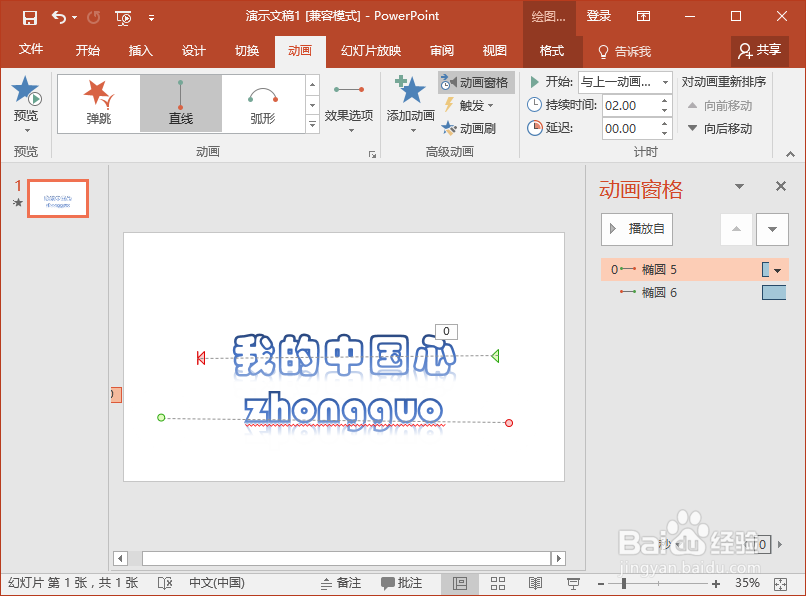Increase duration with the up spinner

[665, 101]
